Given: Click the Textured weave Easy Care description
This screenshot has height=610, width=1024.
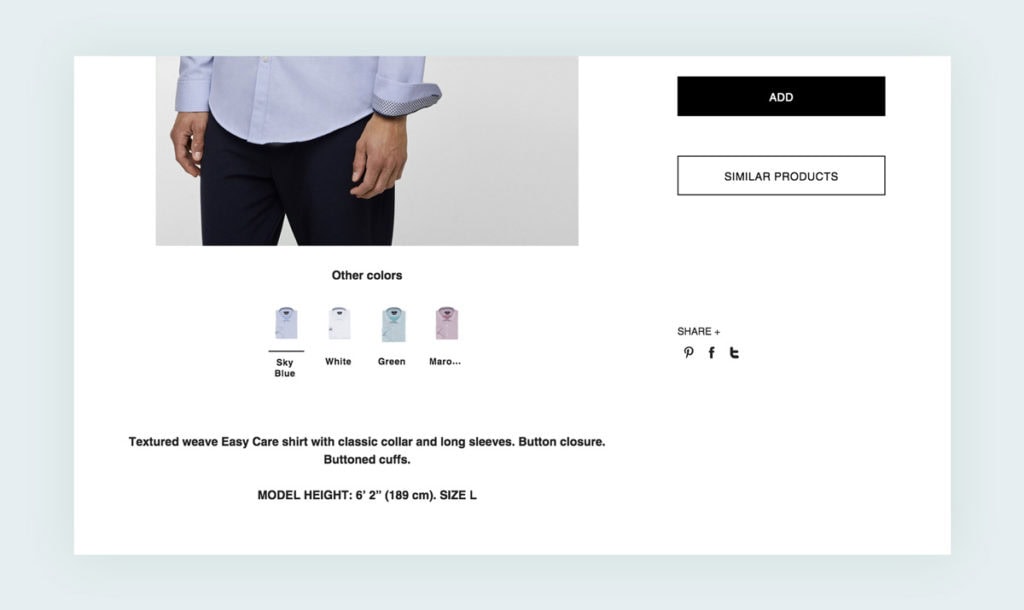Looking at the screenshot, I should (x=367, y=451).
